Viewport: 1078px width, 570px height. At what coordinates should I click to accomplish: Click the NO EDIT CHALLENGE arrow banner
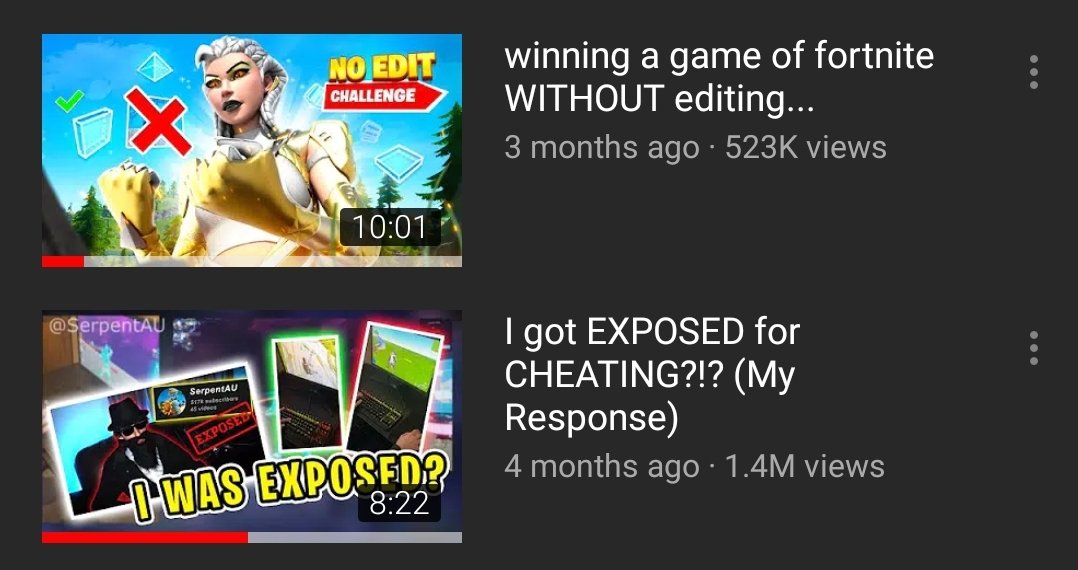(x=382, y=84)
